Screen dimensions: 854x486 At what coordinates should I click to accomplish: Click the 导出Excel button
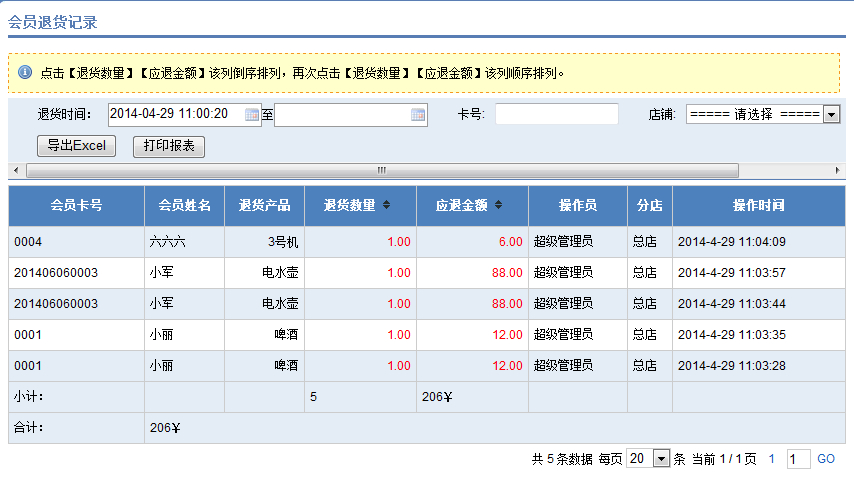(76, 146)
